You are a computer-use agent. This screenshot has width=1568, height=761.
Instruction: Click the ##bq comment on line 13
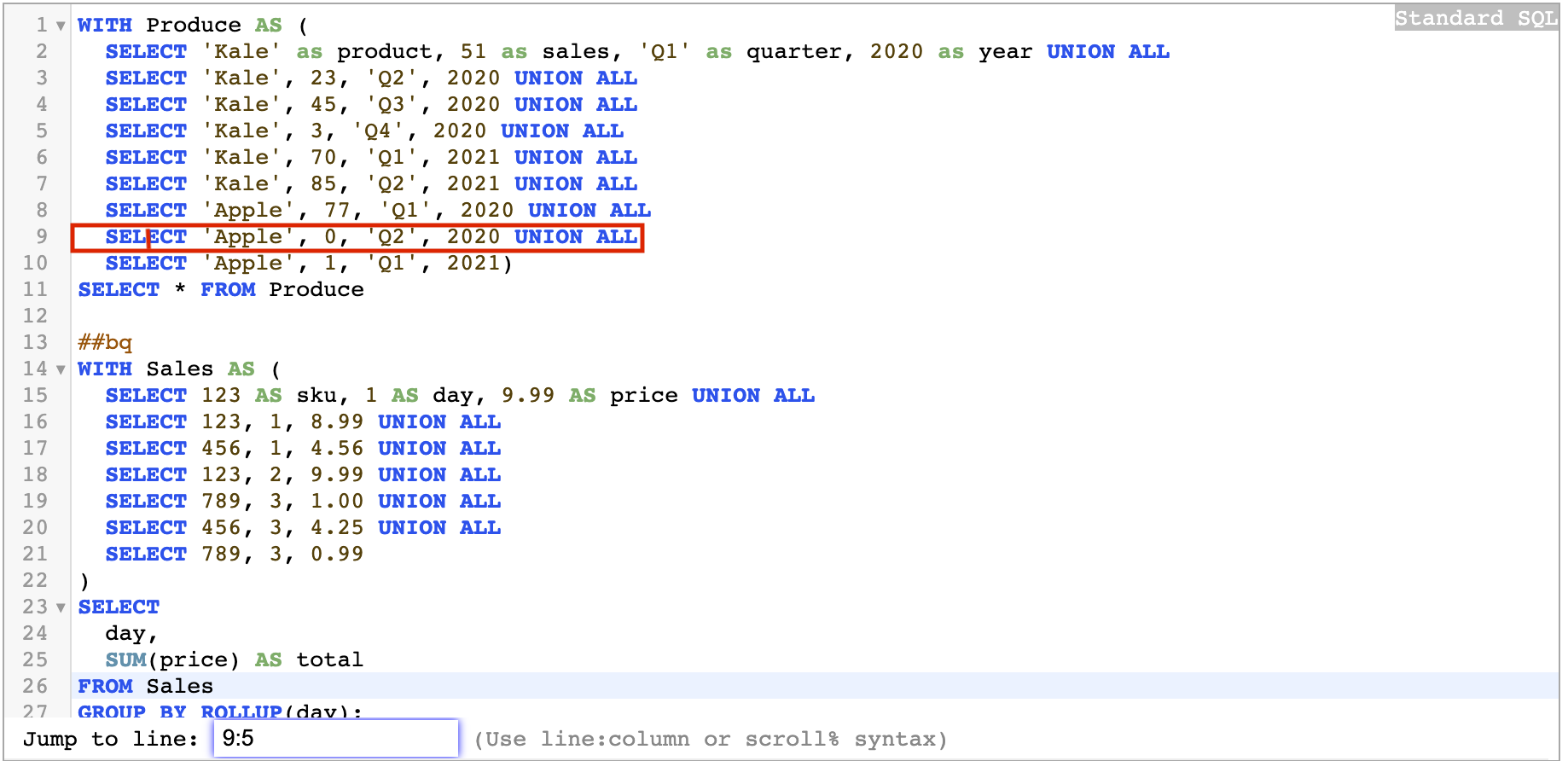coord(105,343)
